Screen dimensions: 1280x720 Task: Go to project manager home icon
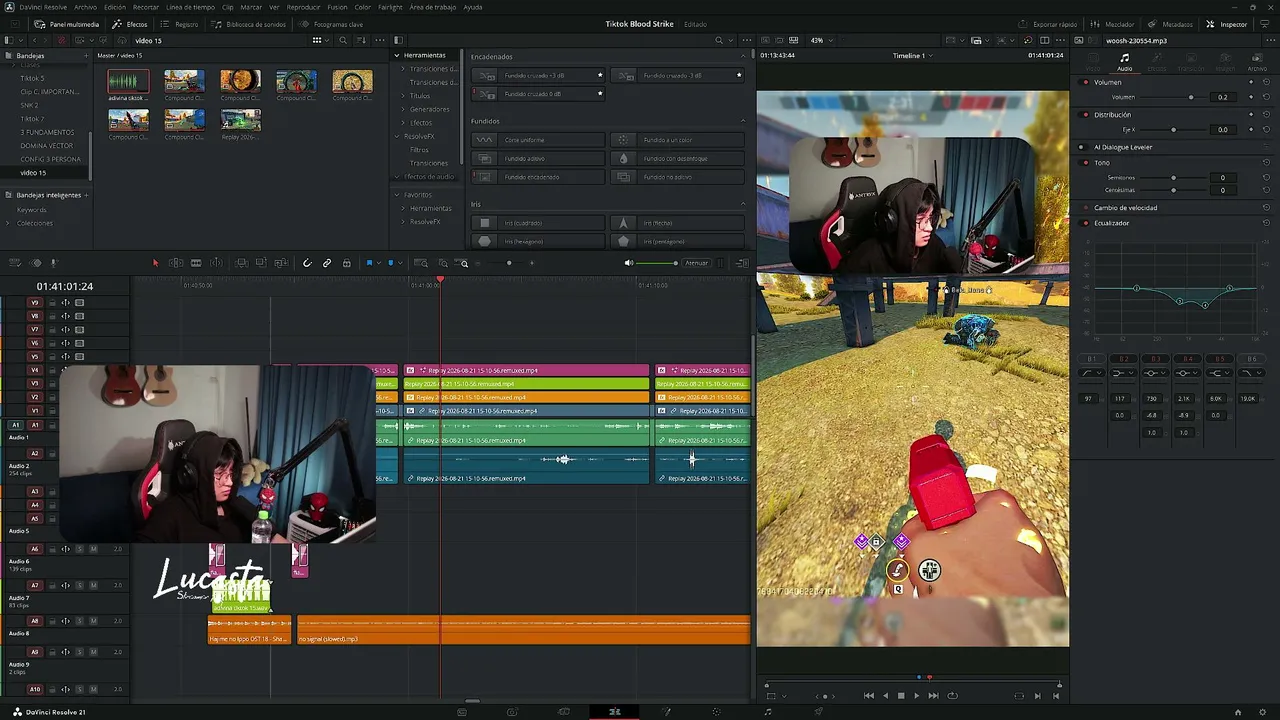[x=1238, y=712]
